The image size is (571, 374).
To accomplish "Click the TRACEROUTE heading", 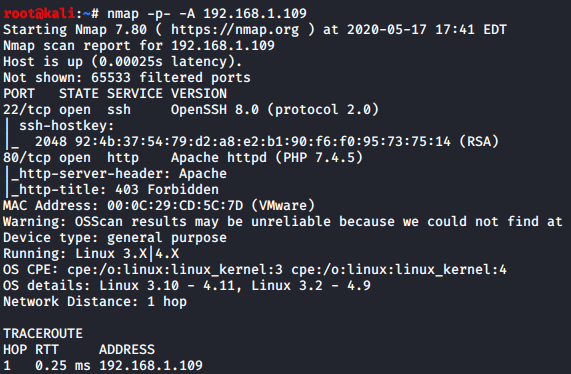I will [x=43, y=334].
